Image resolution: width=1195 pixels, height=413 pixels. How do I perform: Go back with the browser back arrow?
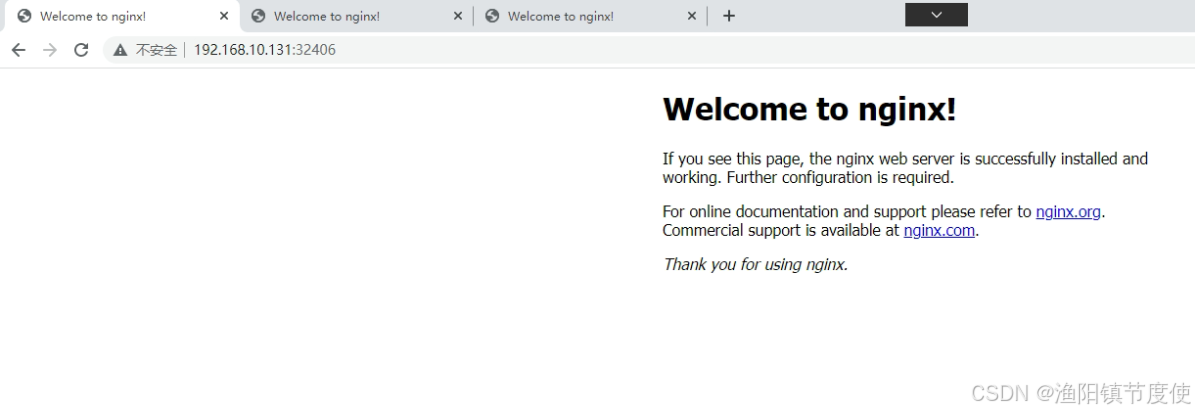(18, 50)
